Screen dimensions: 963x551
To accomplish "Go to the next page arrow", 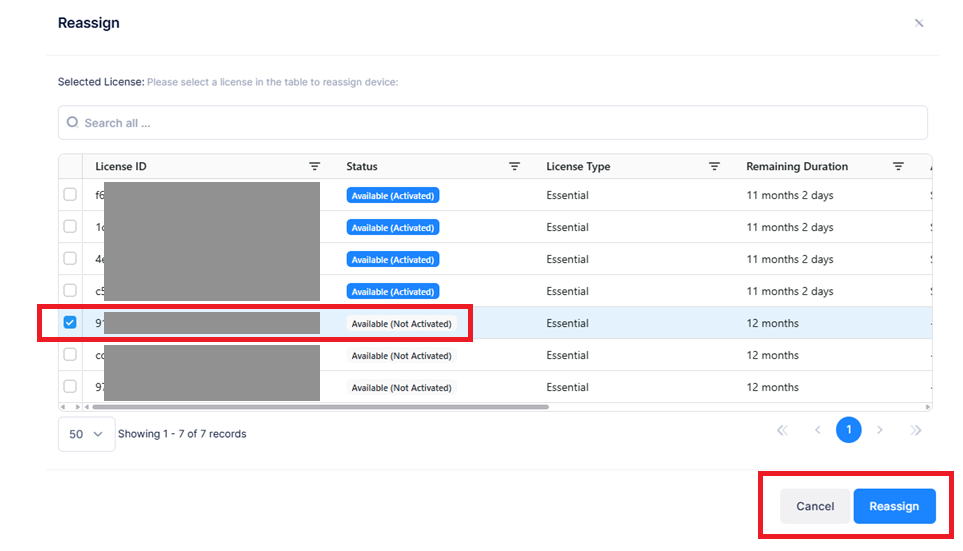I will point(880,430).
